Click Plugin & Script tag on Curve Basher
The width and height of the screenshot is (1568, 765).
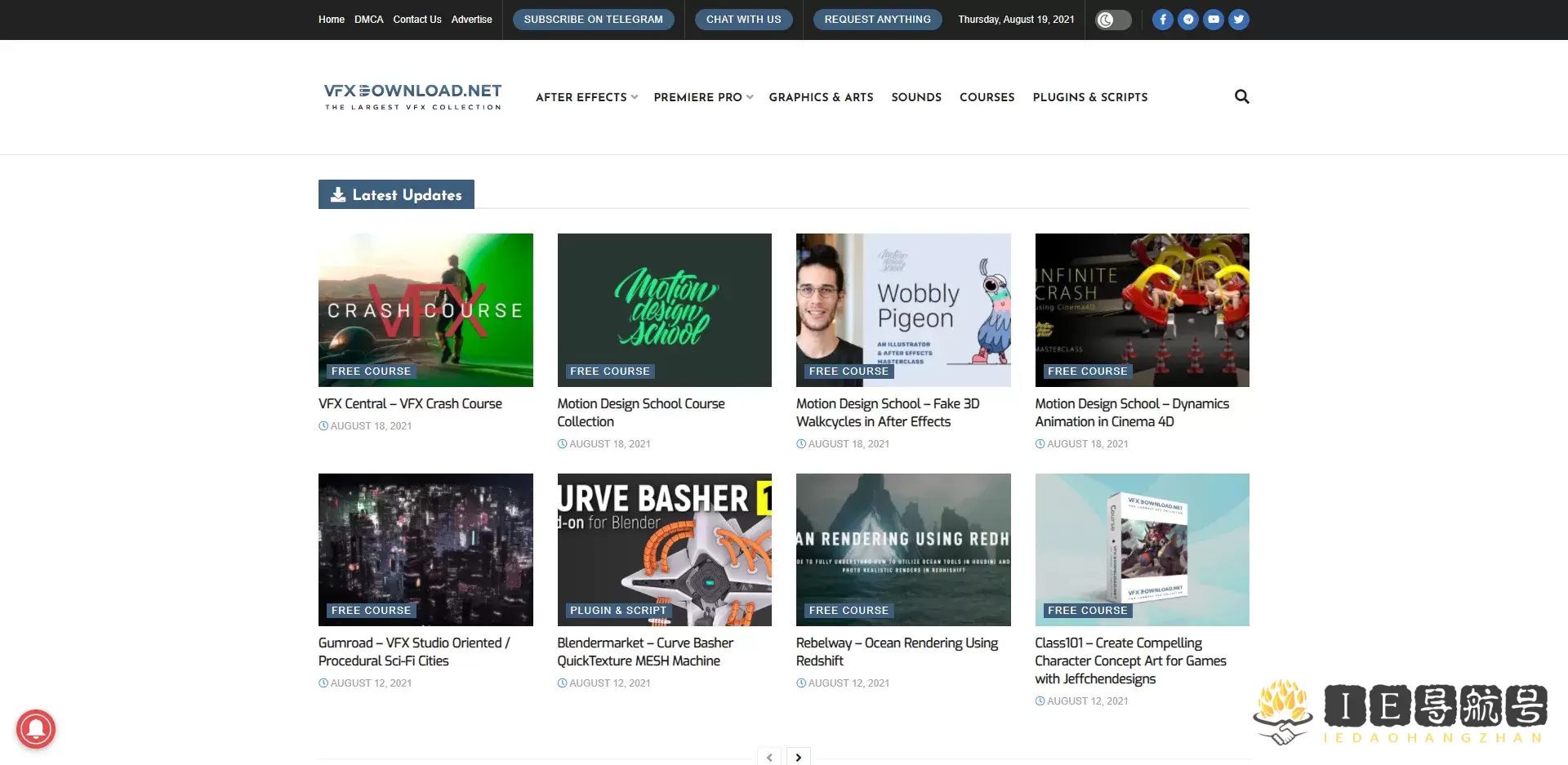pyautogui.click(x=618, y=611)
